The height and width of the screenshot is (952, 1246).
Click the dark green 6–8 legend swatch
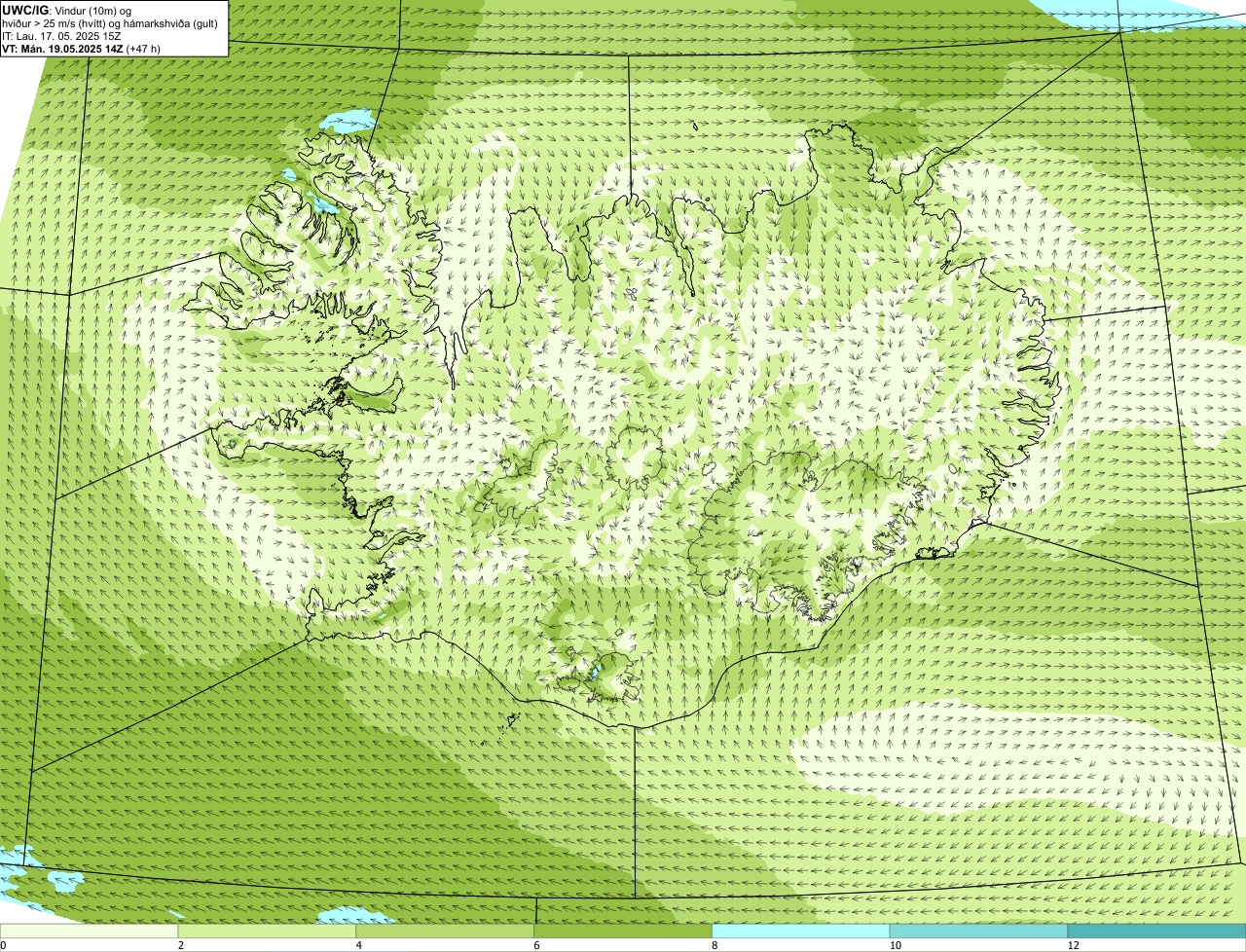623,931
